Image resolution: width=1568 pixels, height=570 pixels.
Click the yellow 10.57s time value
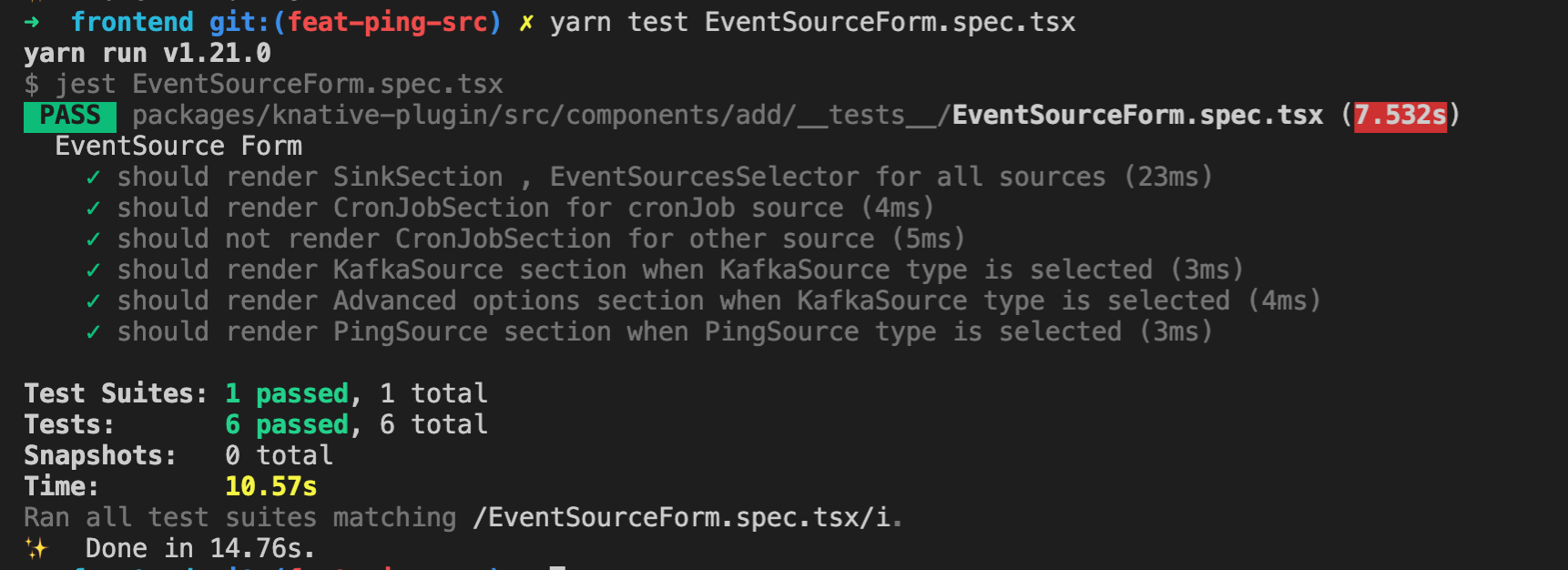click(271, 486)
